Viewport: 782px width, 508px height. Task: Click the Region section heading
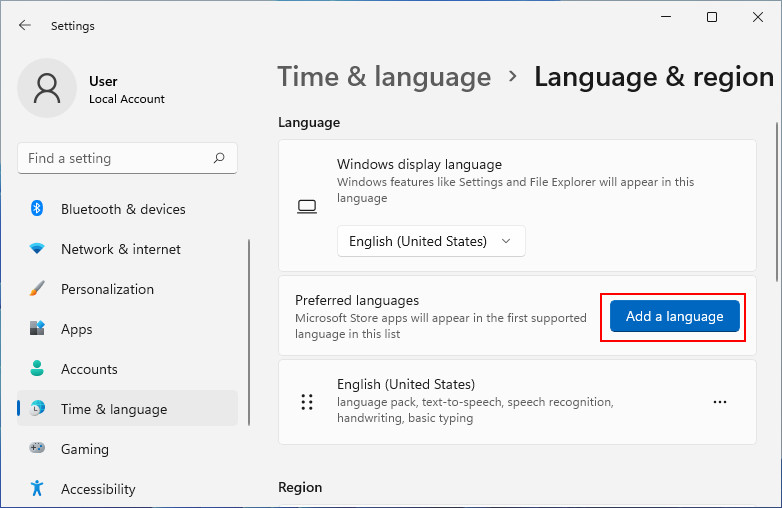click(x=300, y=487)
